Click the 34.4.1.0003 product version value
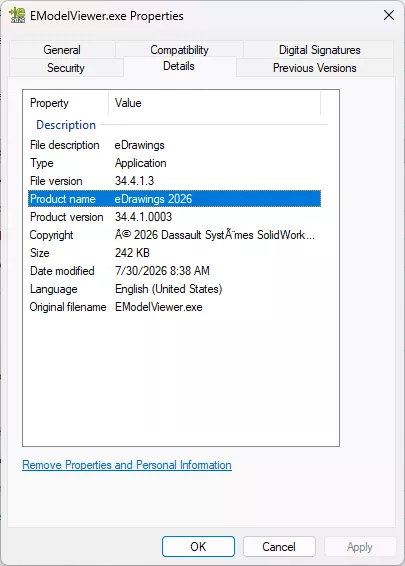The width and height of the screenshot is (405, 566). [x=143, y=217]
